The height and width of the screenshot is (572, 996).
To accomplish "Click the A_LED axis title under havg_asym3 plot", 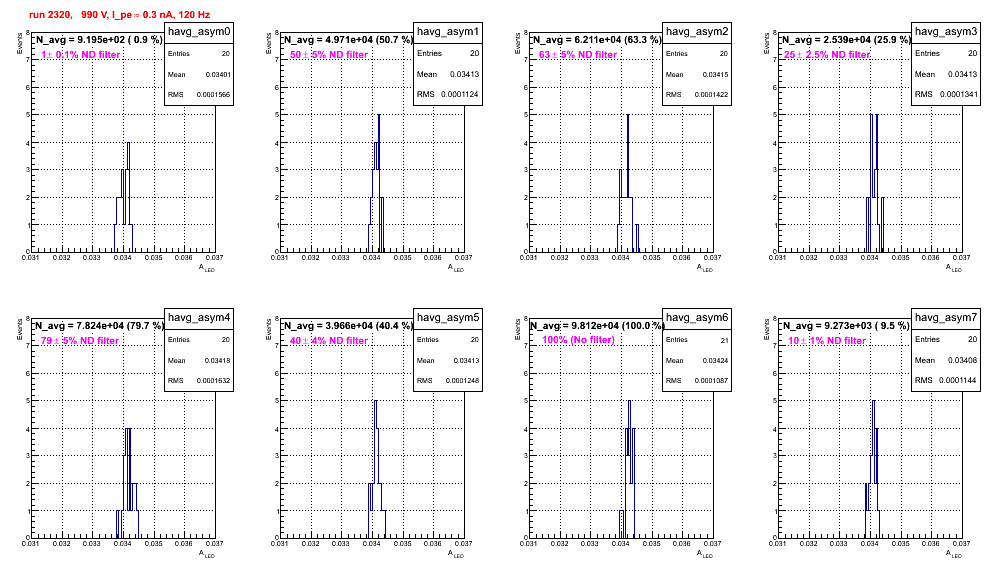I will (x=954, y=268).
